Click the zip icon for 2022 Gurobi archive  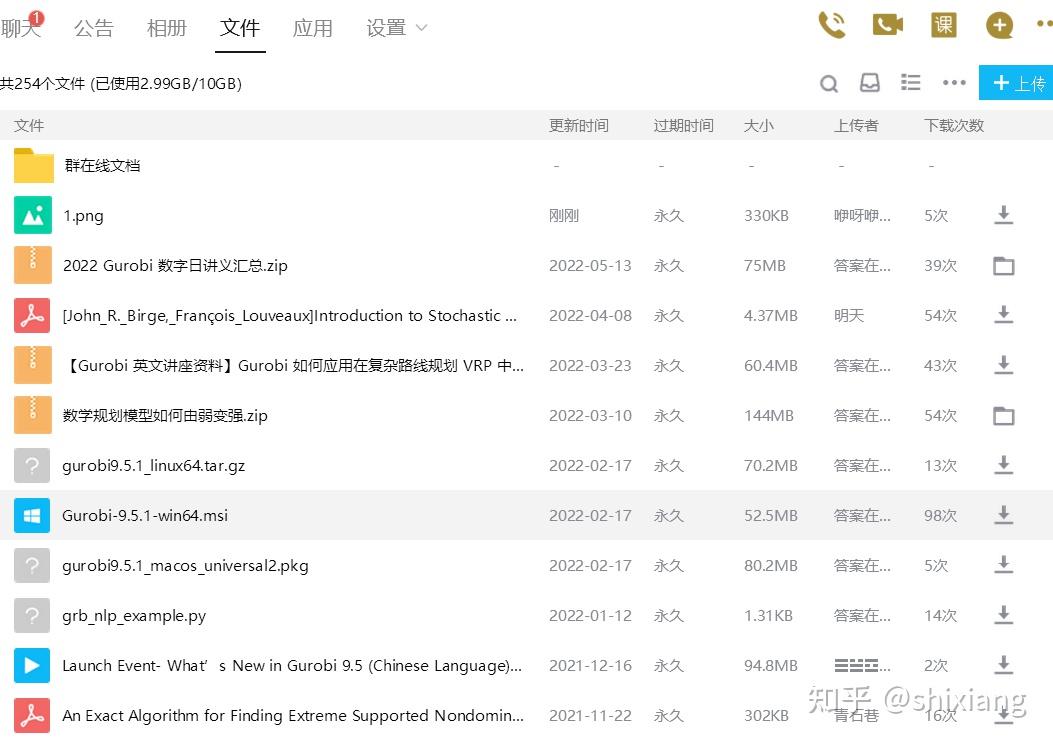pos(32,265)
